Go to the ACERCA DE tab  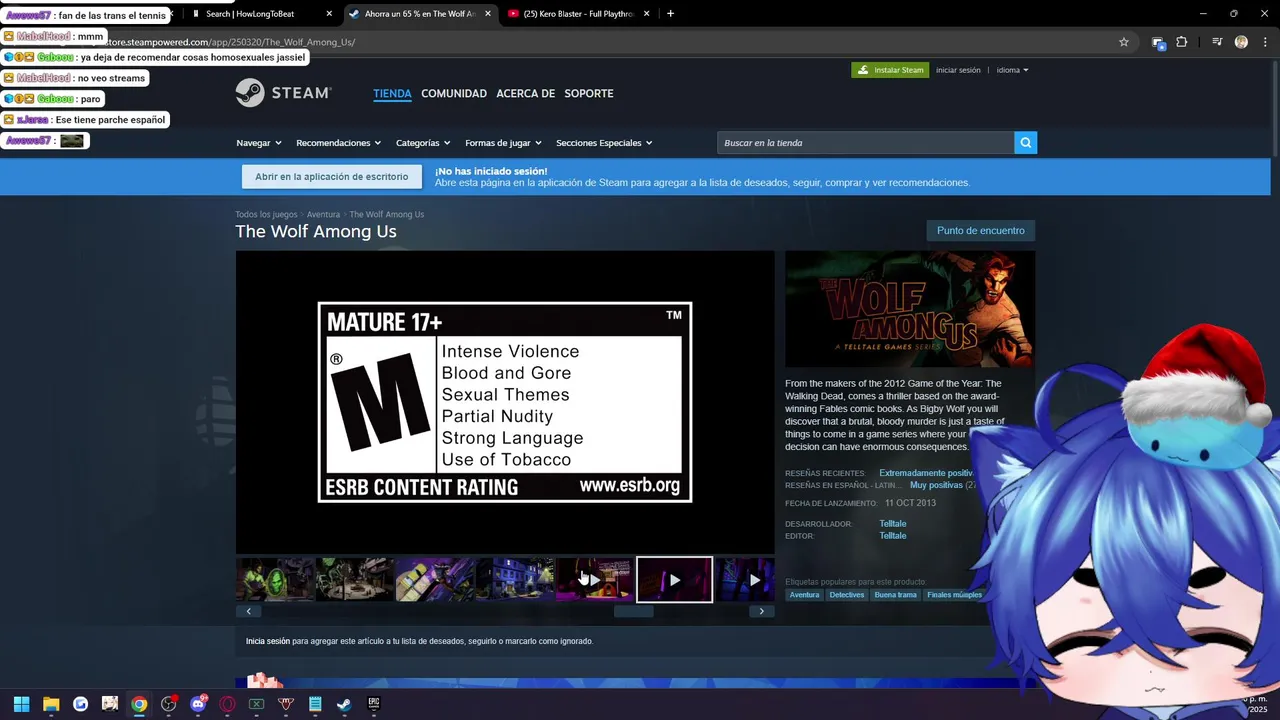point(525,93)
